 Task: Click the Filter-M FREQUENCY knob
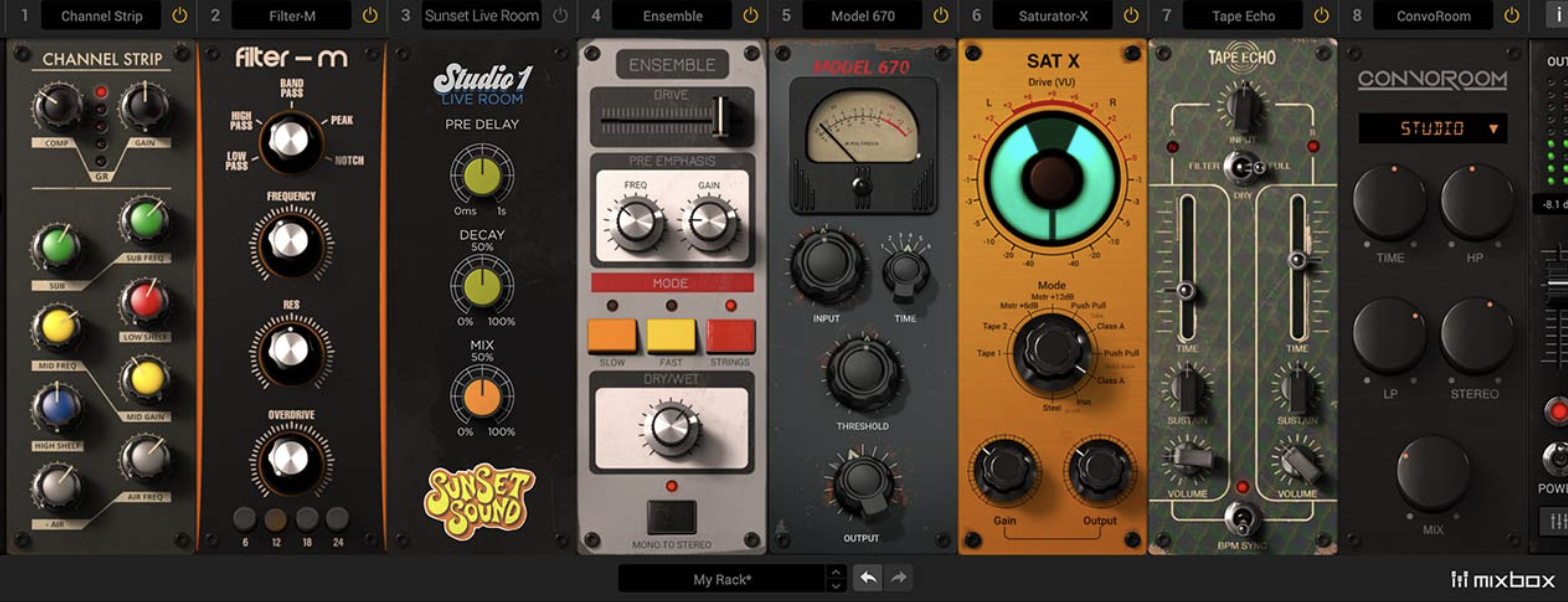pyautogui.click(x=289, y=240)
